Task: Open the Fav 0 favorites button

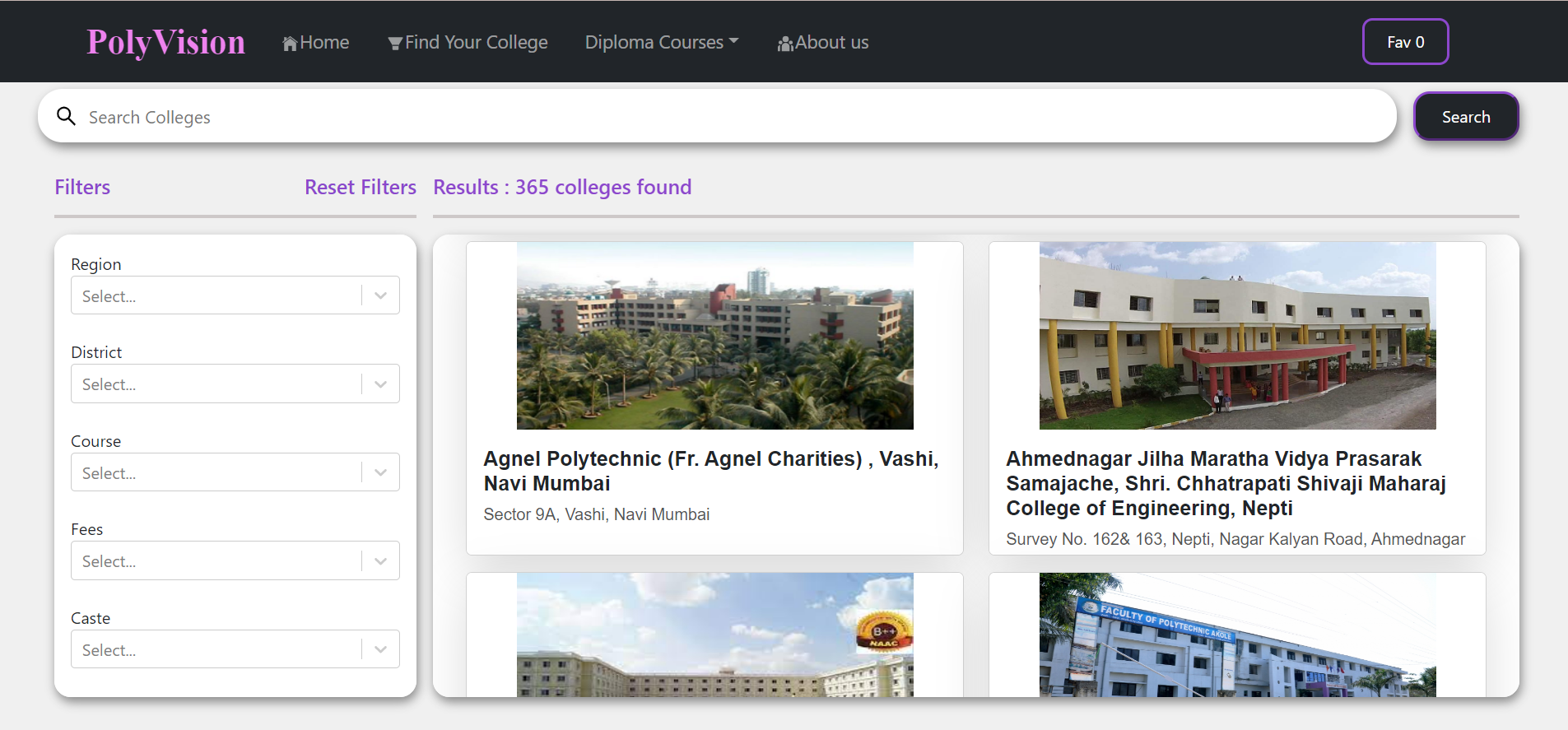Action: (1405, 42)
